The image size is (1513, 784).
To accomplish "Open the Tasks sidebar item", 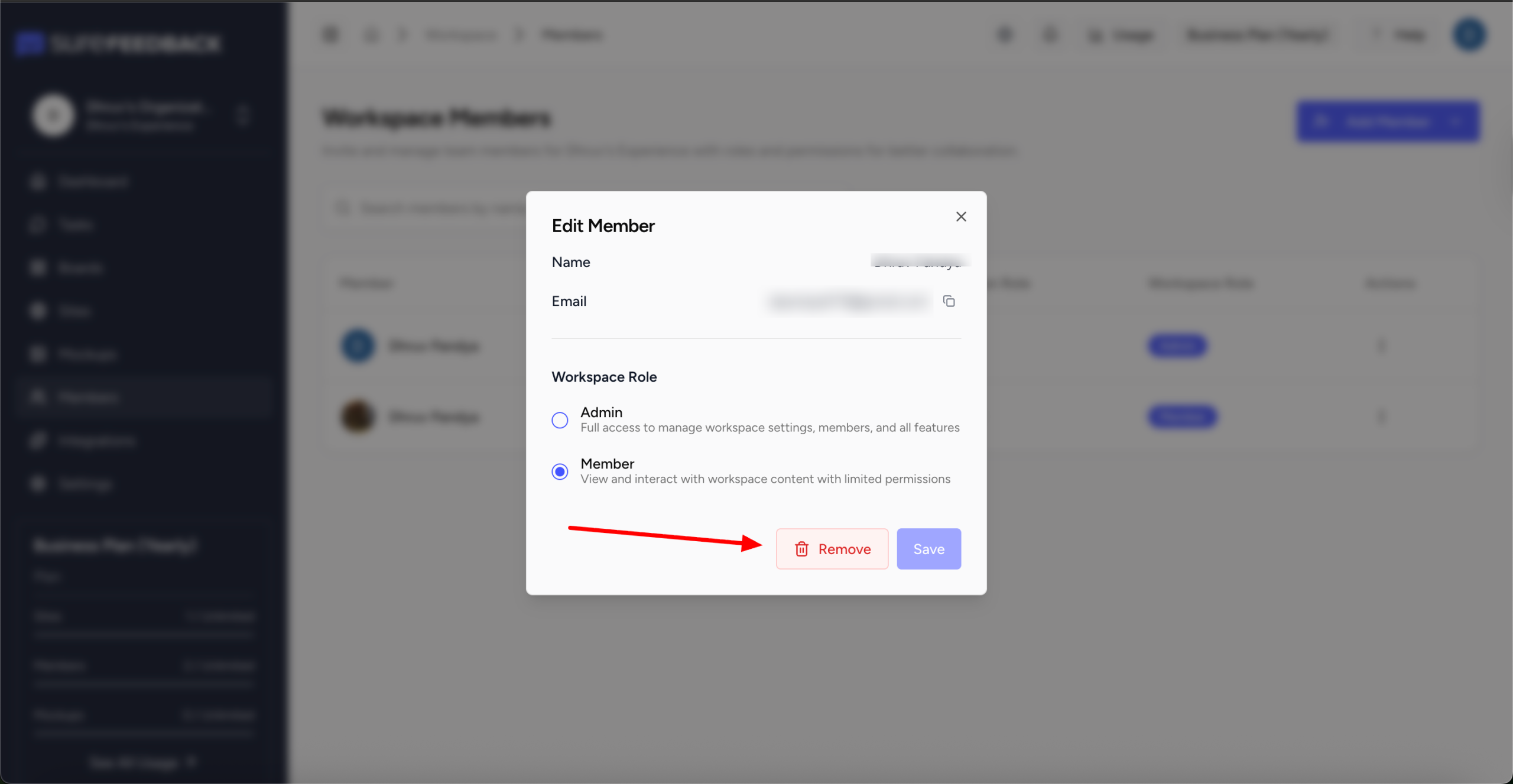I will click(76, 225).
